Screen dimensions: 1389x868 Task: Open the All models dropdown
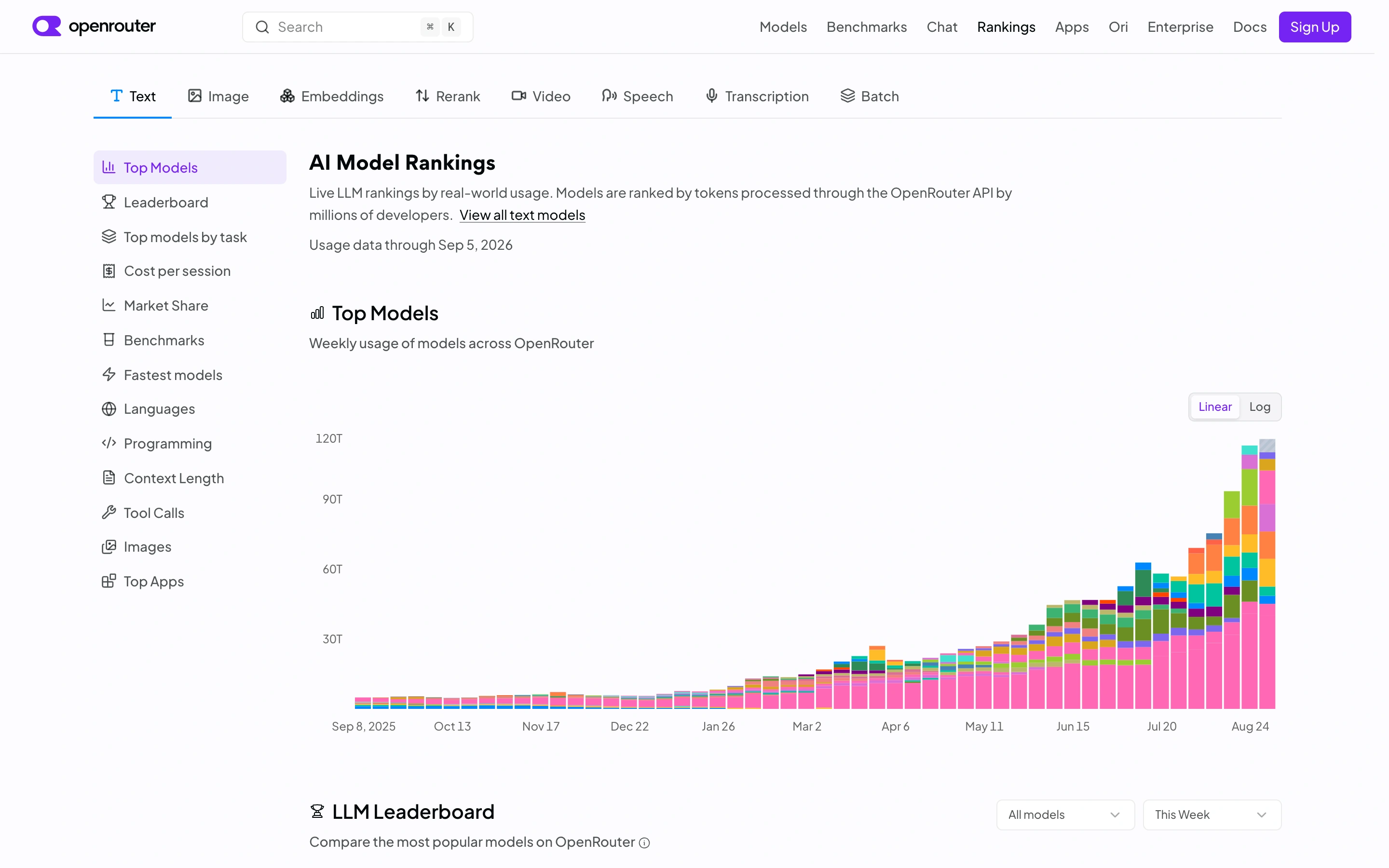click(1065, 814)
